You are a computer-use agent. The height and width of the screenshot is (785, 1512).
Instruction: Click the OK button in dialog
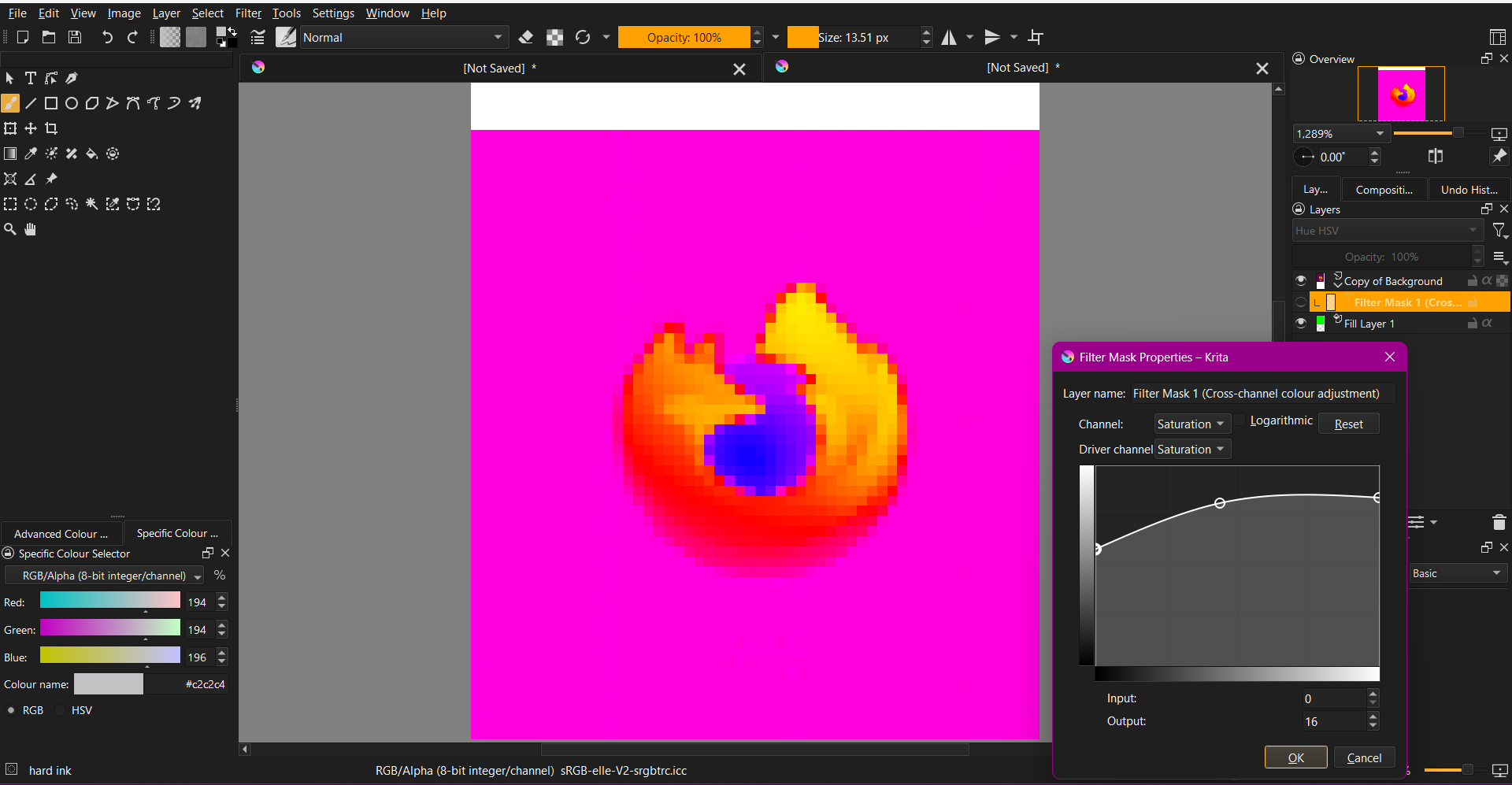pyautogui.click(x=1295, y=757)
